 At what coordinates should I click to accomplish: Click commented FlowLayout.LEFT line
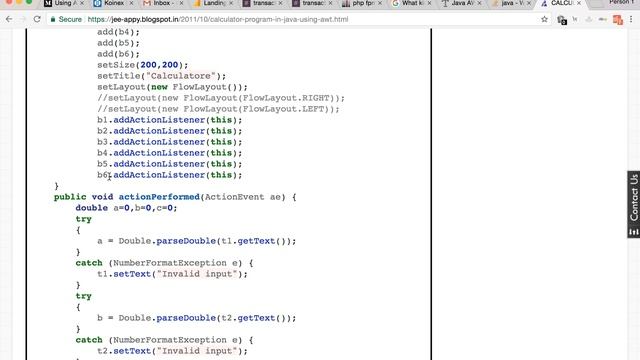point(218,109)
